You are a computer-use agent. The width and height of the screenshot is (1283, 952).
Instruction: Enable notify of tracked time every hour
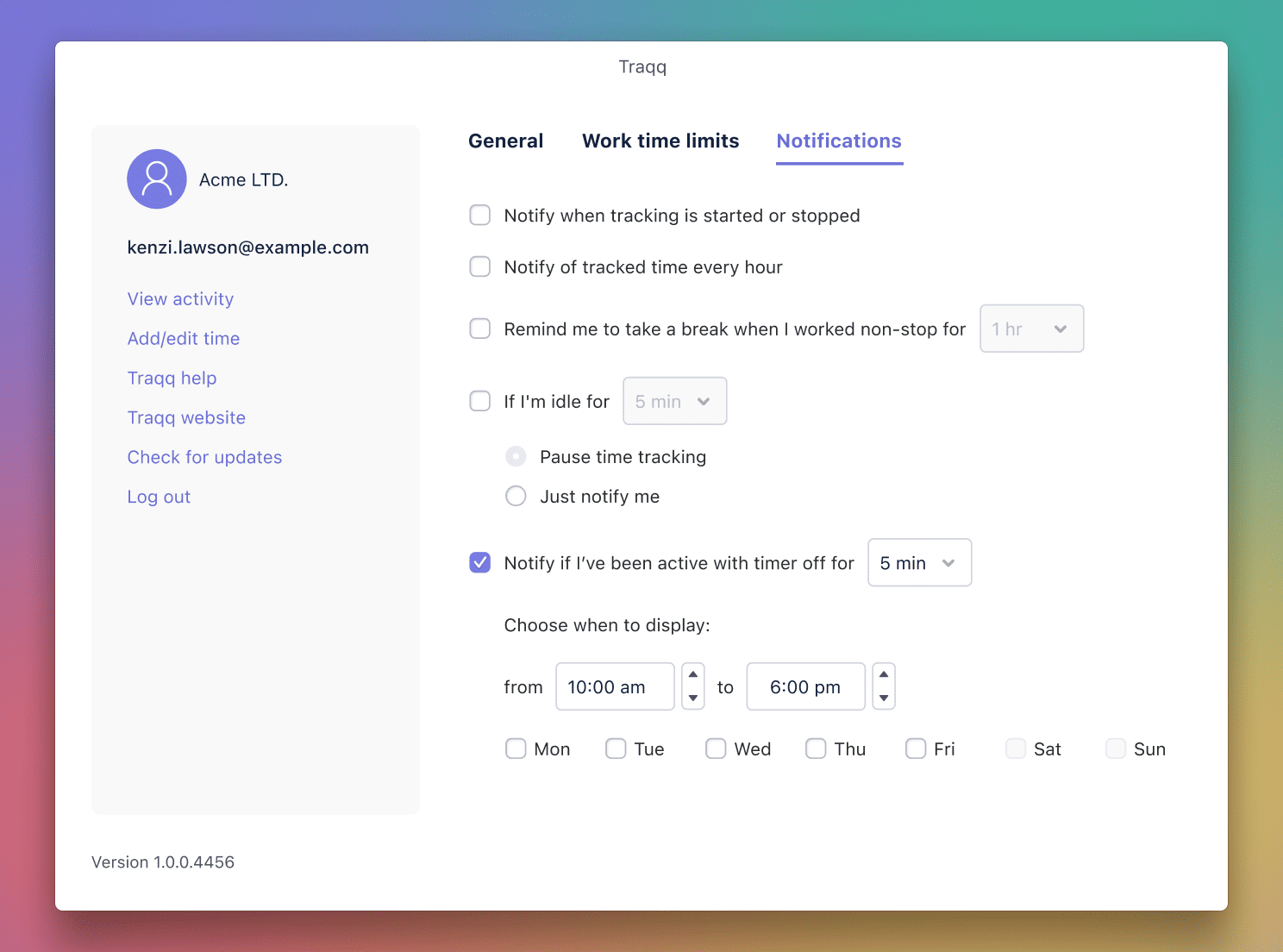point(480,266)
